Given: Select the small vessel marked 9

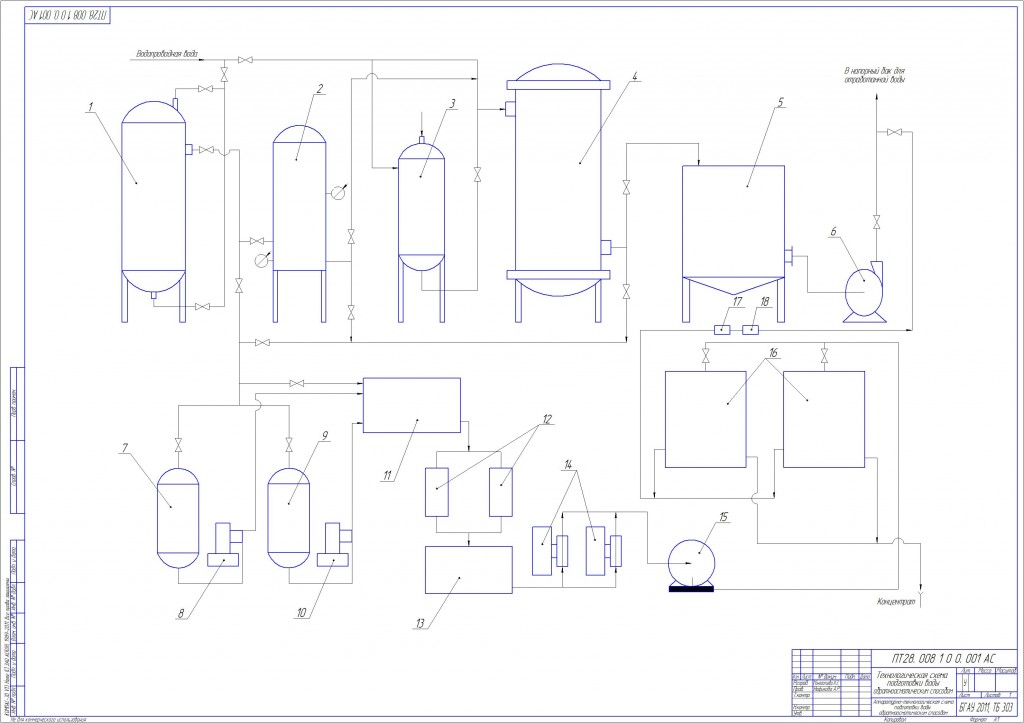Looking at the screenshot, I should 289,518.
